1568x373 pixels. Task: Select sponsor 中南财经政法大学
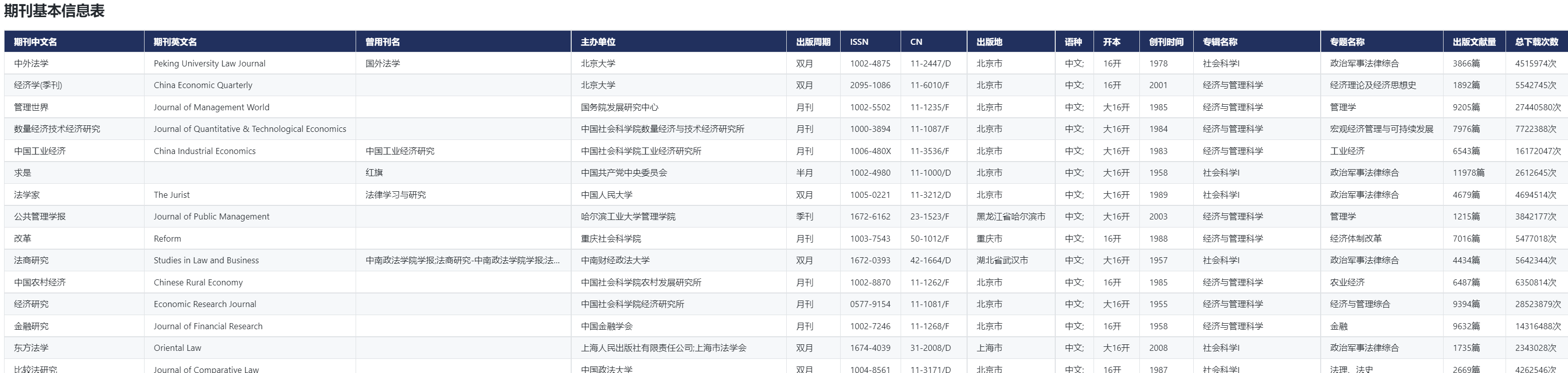616,260
